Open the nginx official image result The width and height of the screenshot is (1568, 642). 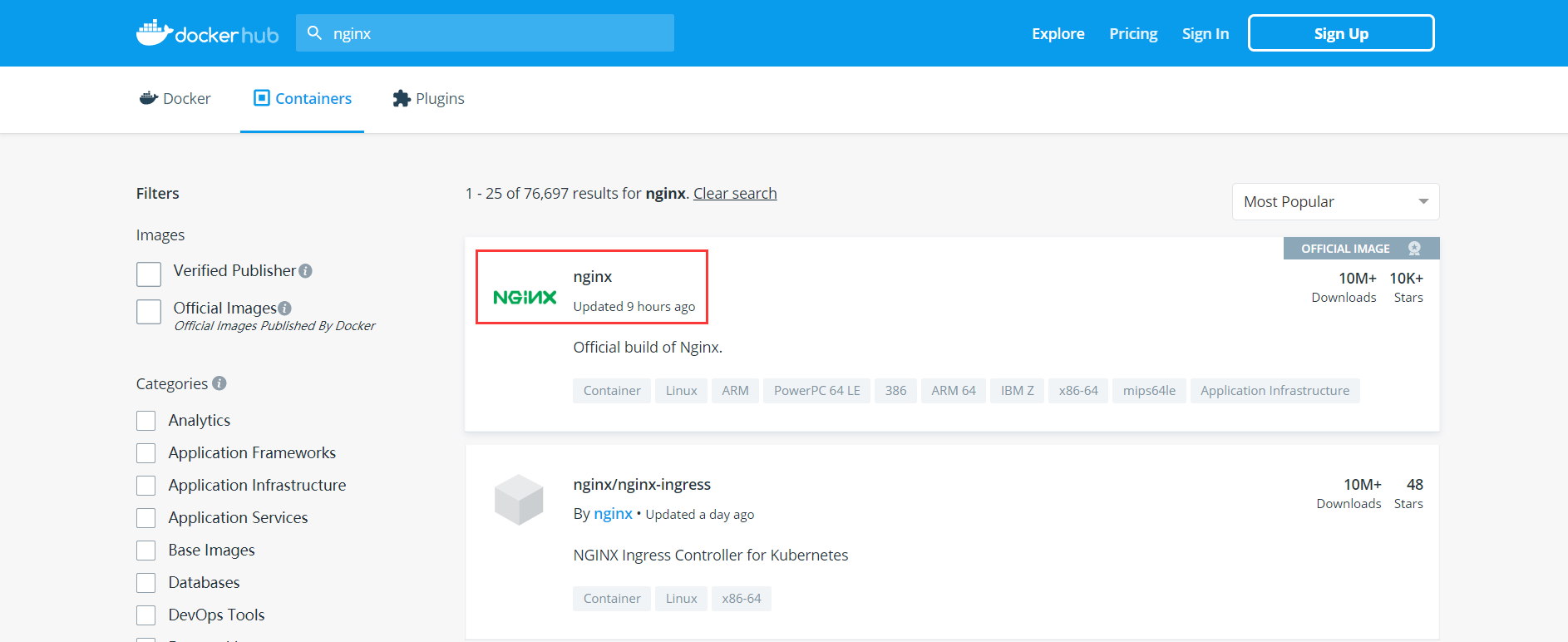click(592, 277)
